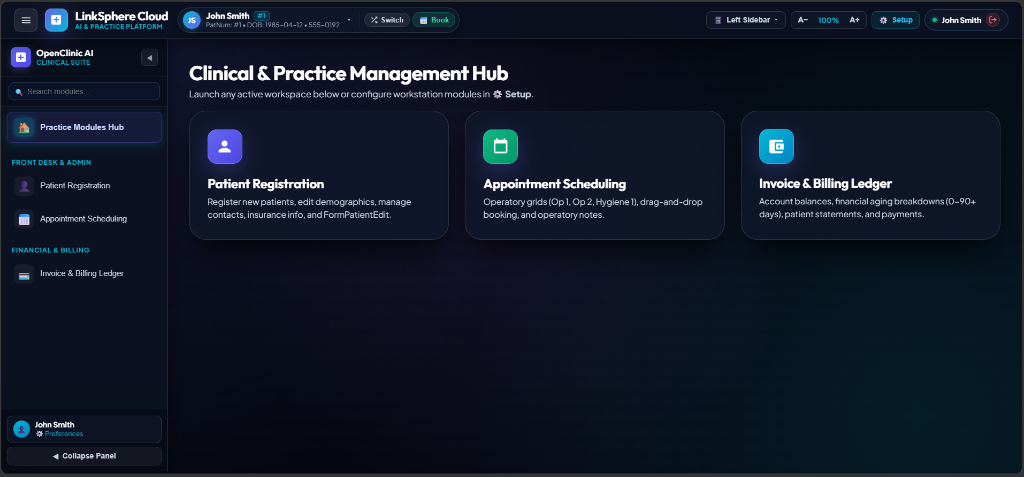Open the Patient Registration card
The image size is (1024, 477).
click(x=319, y=175)
